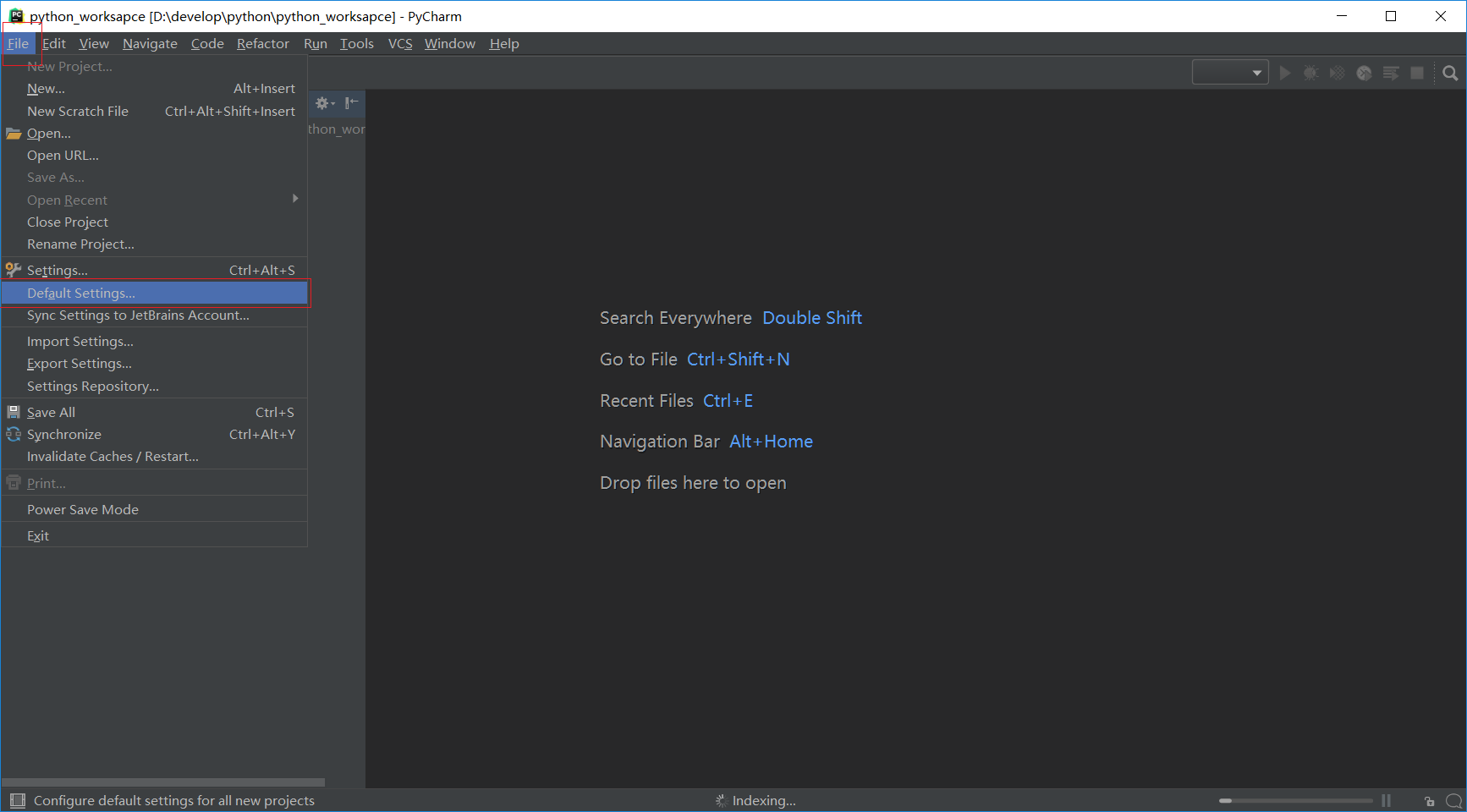The width and height of the screenshot is (1467, 812).
Task: Select Sync Settings to JetBrains Account...
Action: 155,315
